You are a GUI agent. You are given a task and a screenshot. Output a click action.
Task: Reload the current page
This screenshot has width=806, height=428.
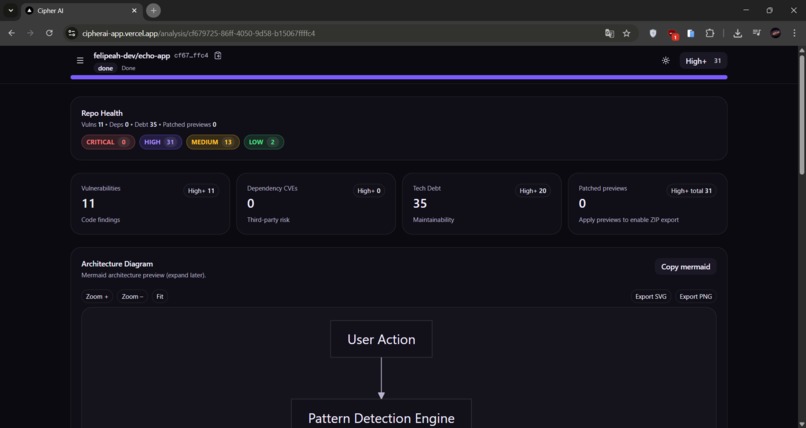(x=49, y=33)
